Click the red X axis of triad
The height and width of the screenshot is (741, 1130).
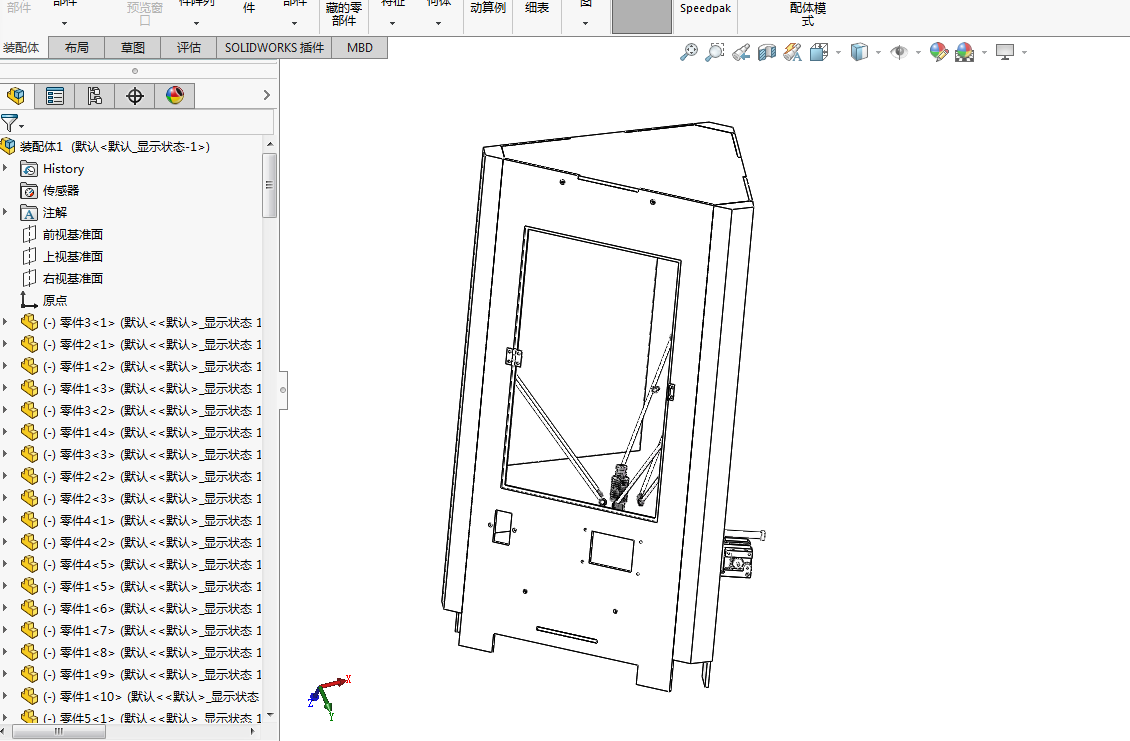(336, 681)
